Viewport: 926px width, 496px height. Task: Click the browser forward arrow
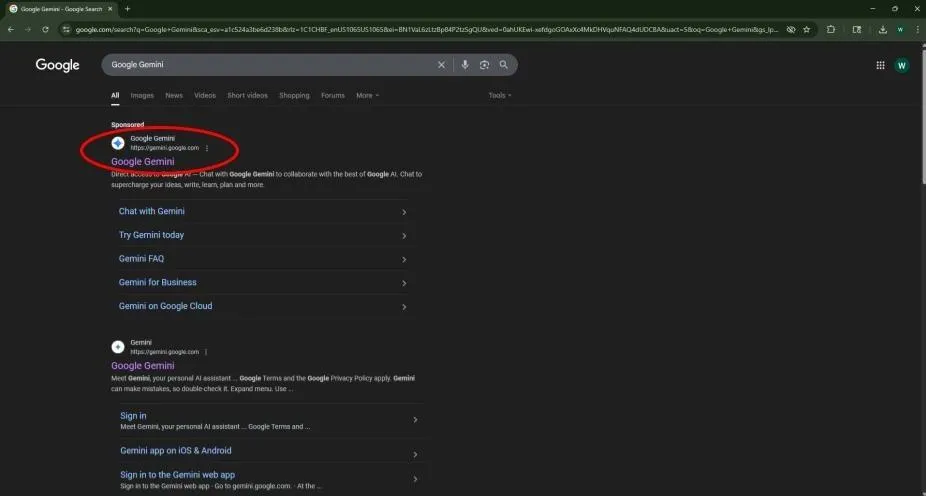28,30
